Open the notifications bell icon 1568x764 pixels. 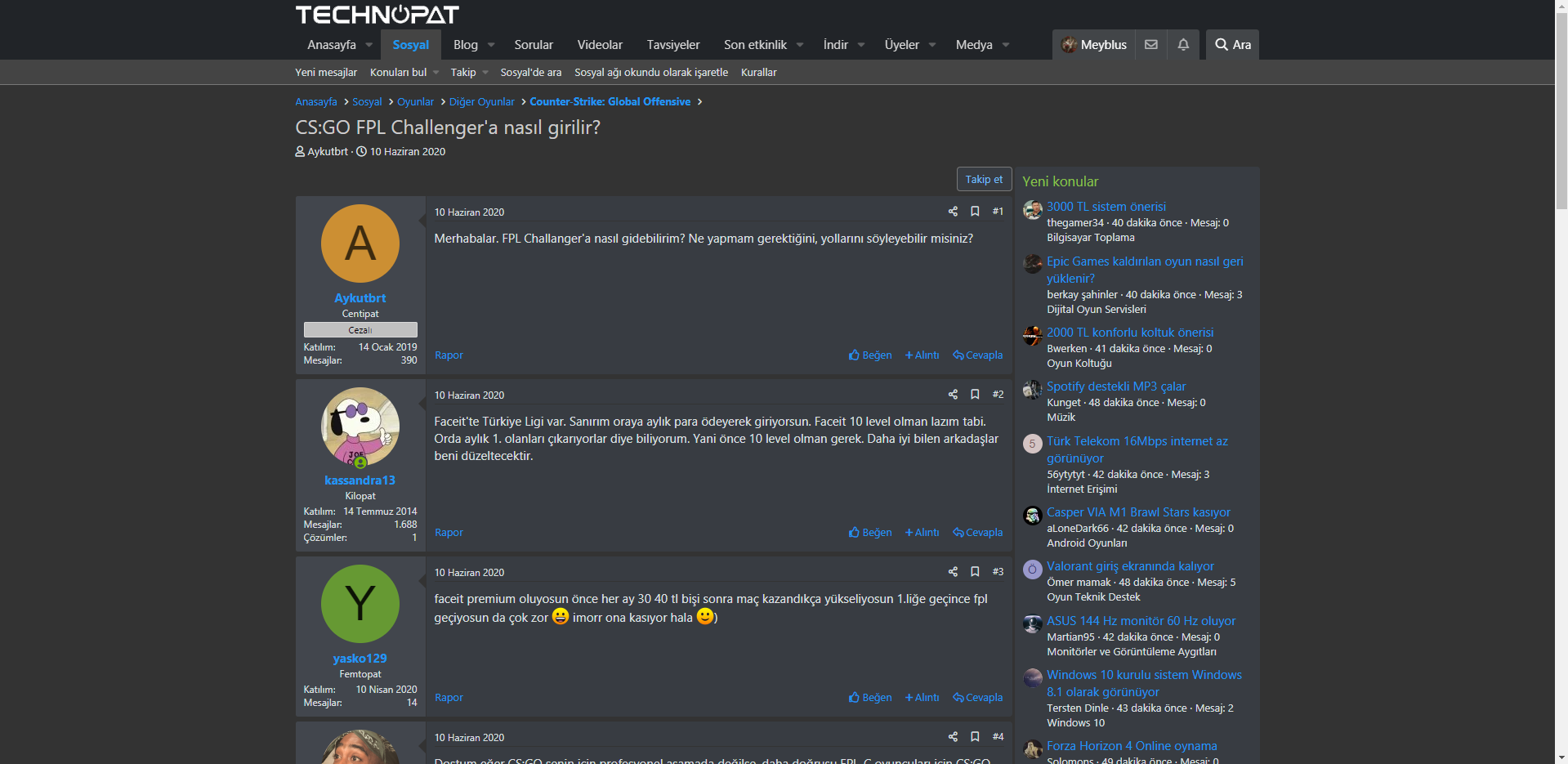[x=1183, y=45]
